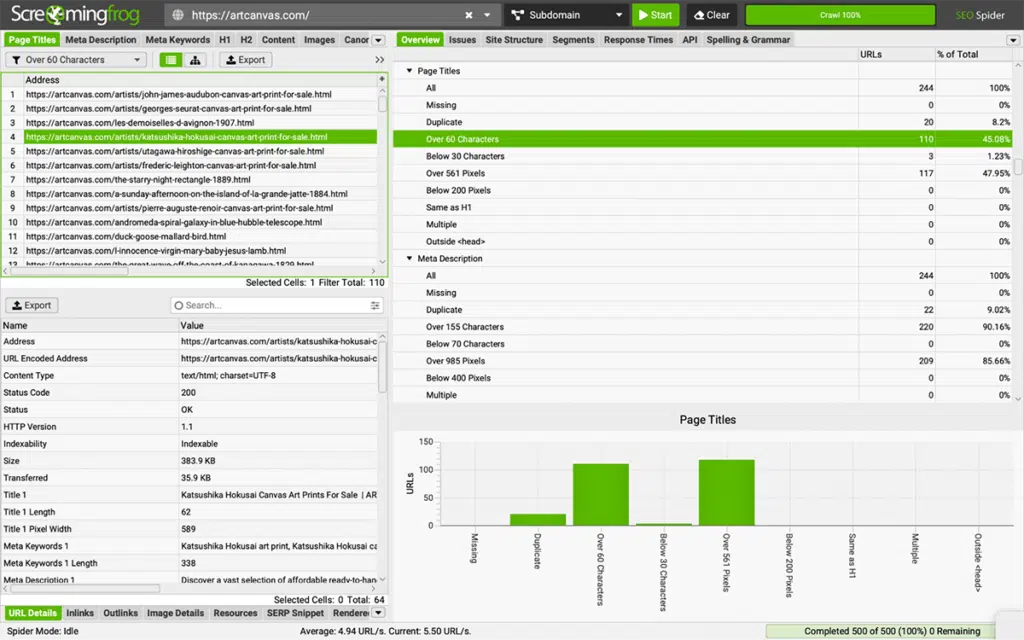This screenshot has height=640, width=1024.
Task: Click the globe icon in the URL bar
Action: click(x=178, y=16)
